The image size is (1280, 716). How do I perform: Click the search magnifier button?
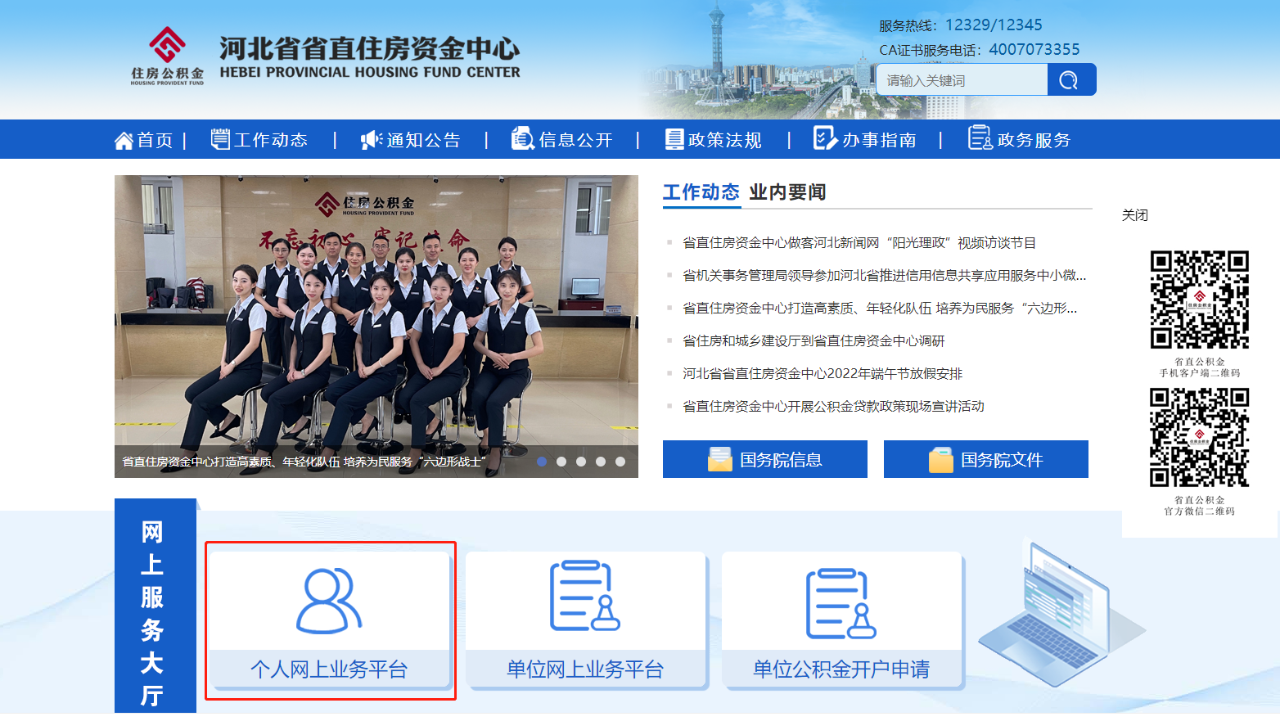coord(1070,80)
